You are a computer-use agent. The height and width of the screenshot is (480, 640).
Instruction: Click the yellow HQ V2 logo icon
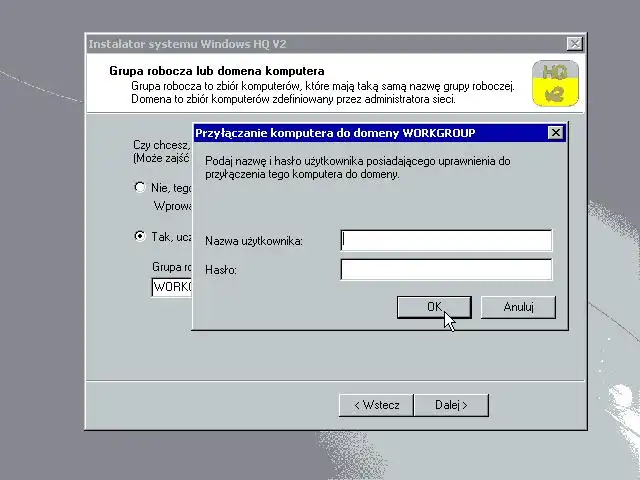[555, 83]
